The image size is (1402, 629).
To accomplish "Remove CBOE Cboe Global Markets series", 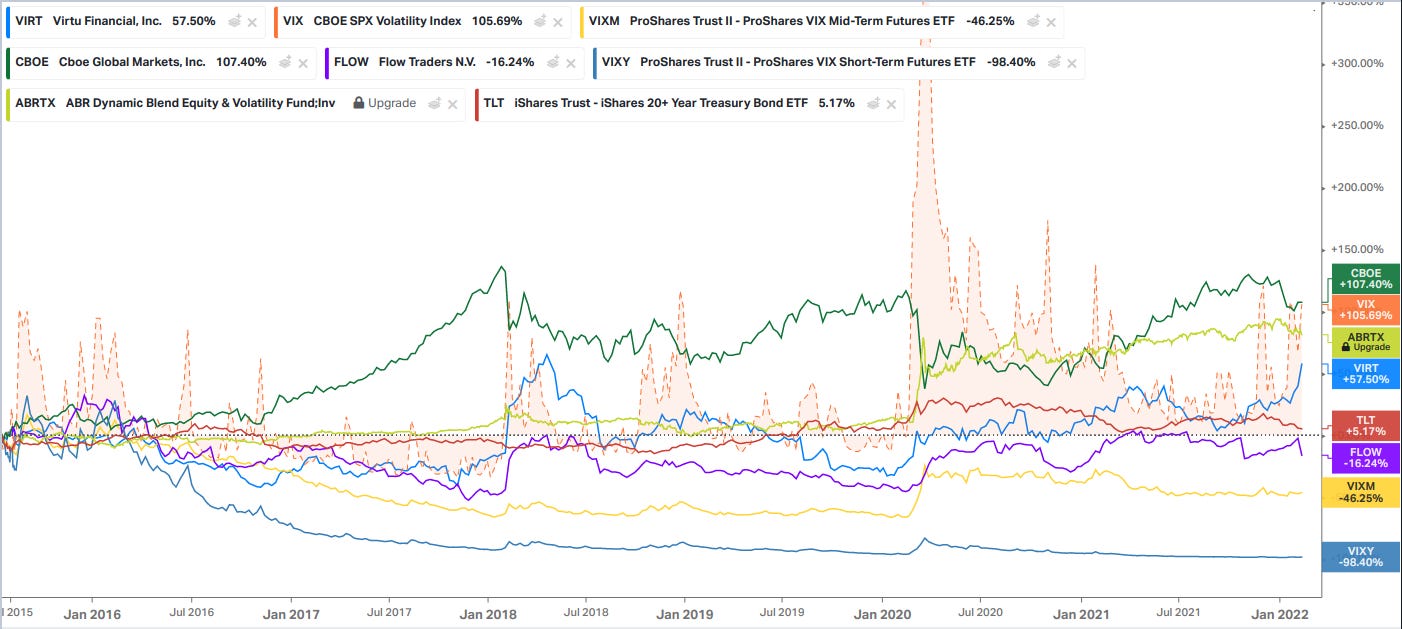I will point(304,62).
